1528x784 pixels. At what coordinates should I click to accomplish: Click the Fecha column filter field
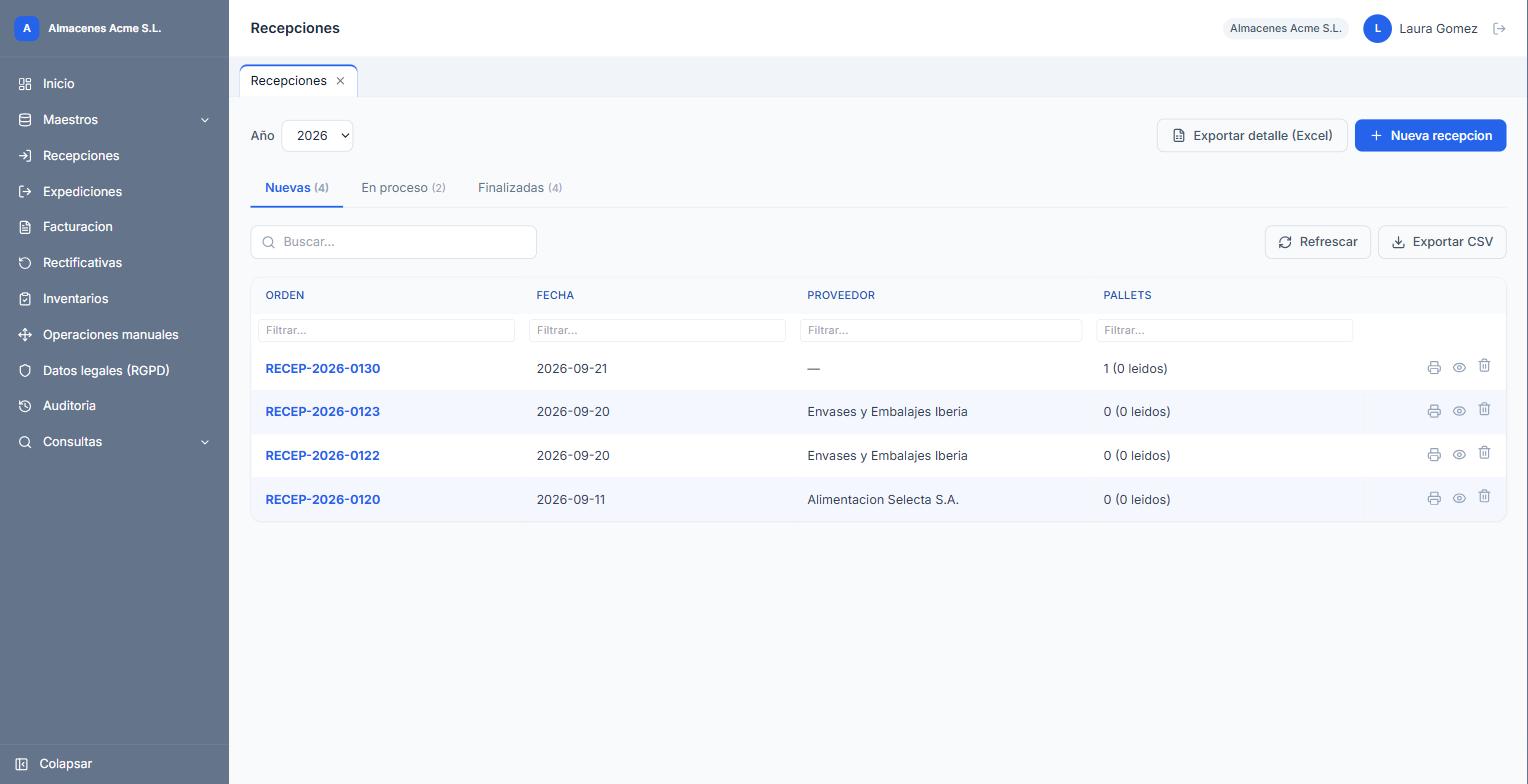pos(657,330)
